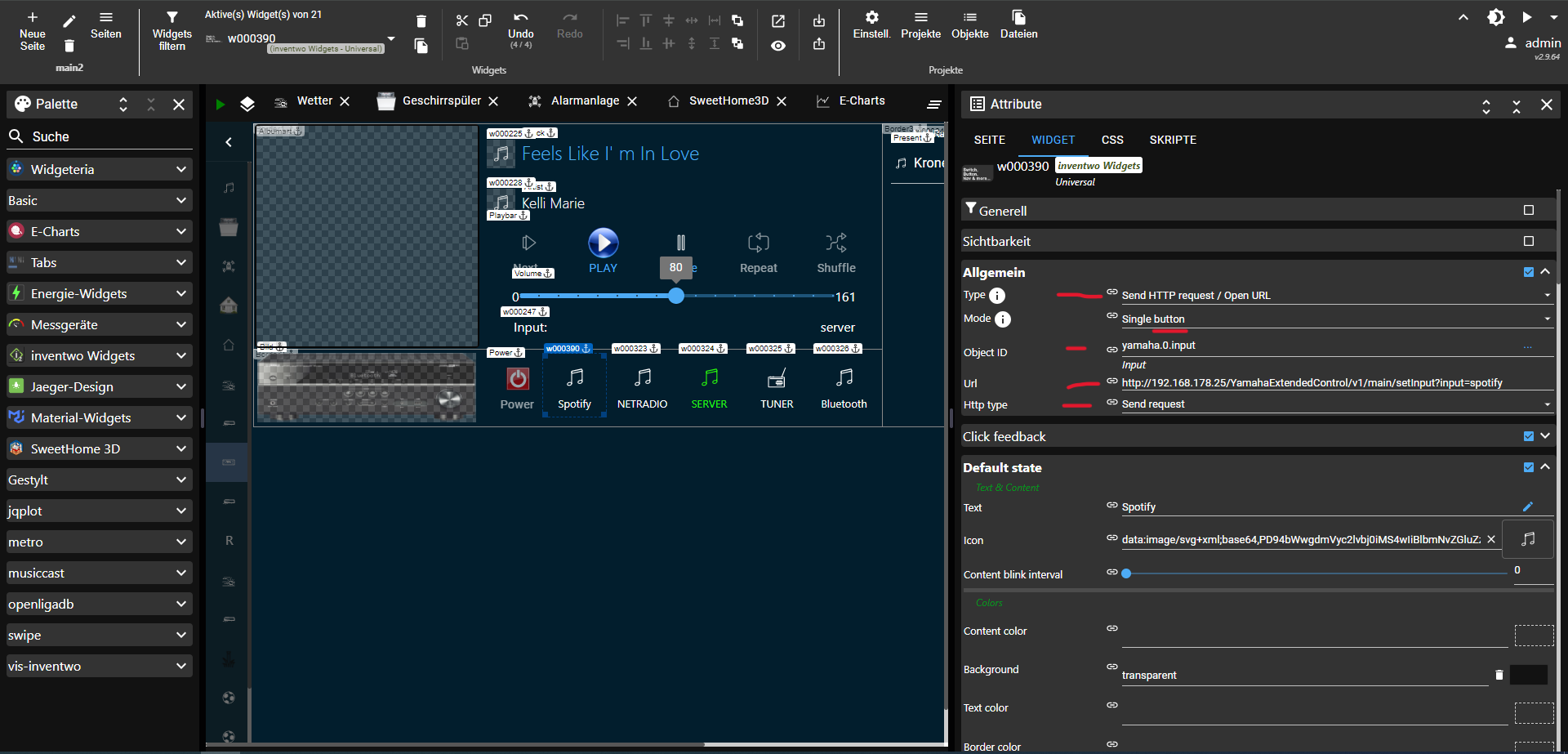Select the SERVER input button widget

(x=710, y=387)
